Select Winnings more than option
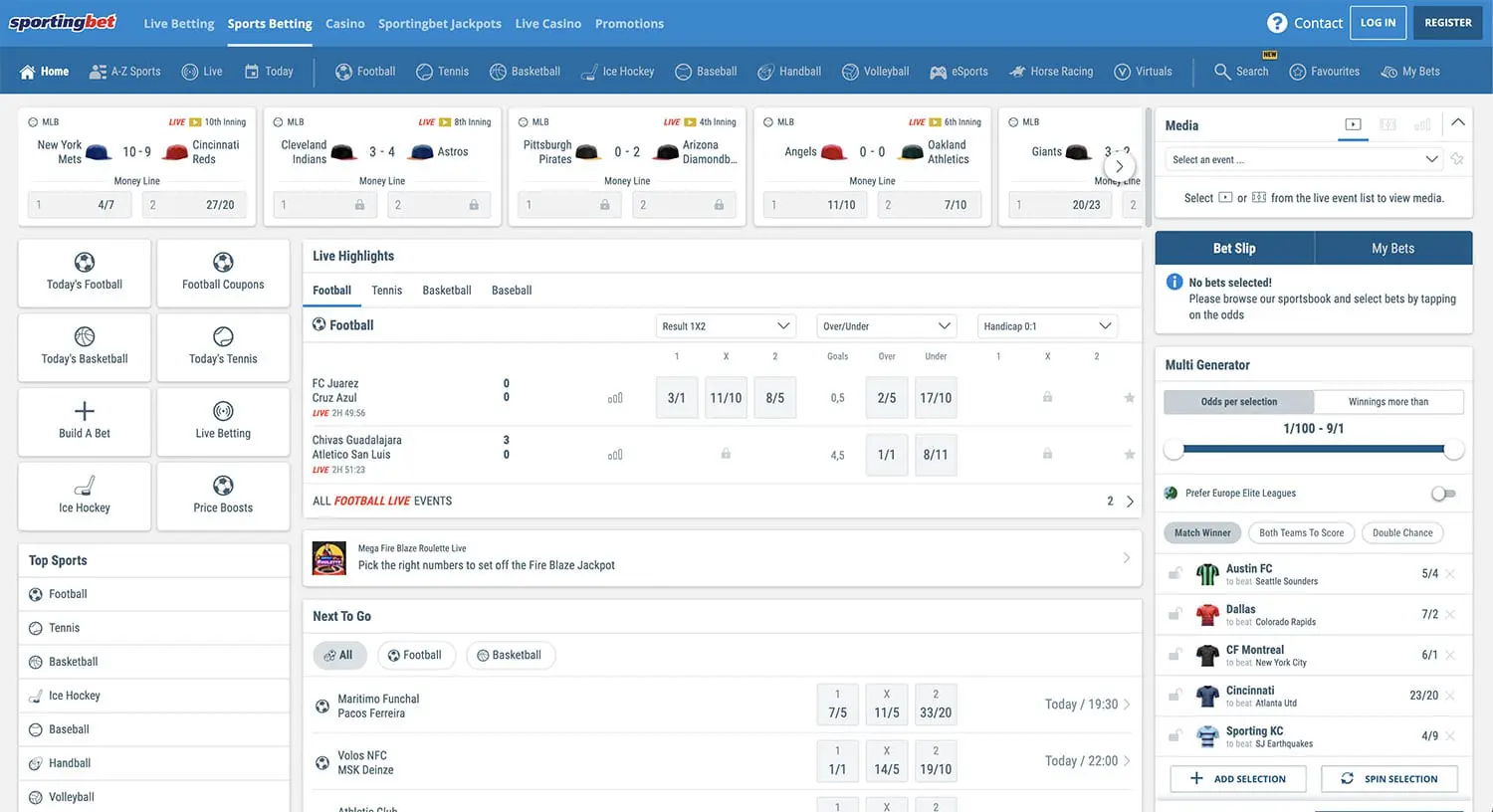1493x812 pixels. point(1388,402)
